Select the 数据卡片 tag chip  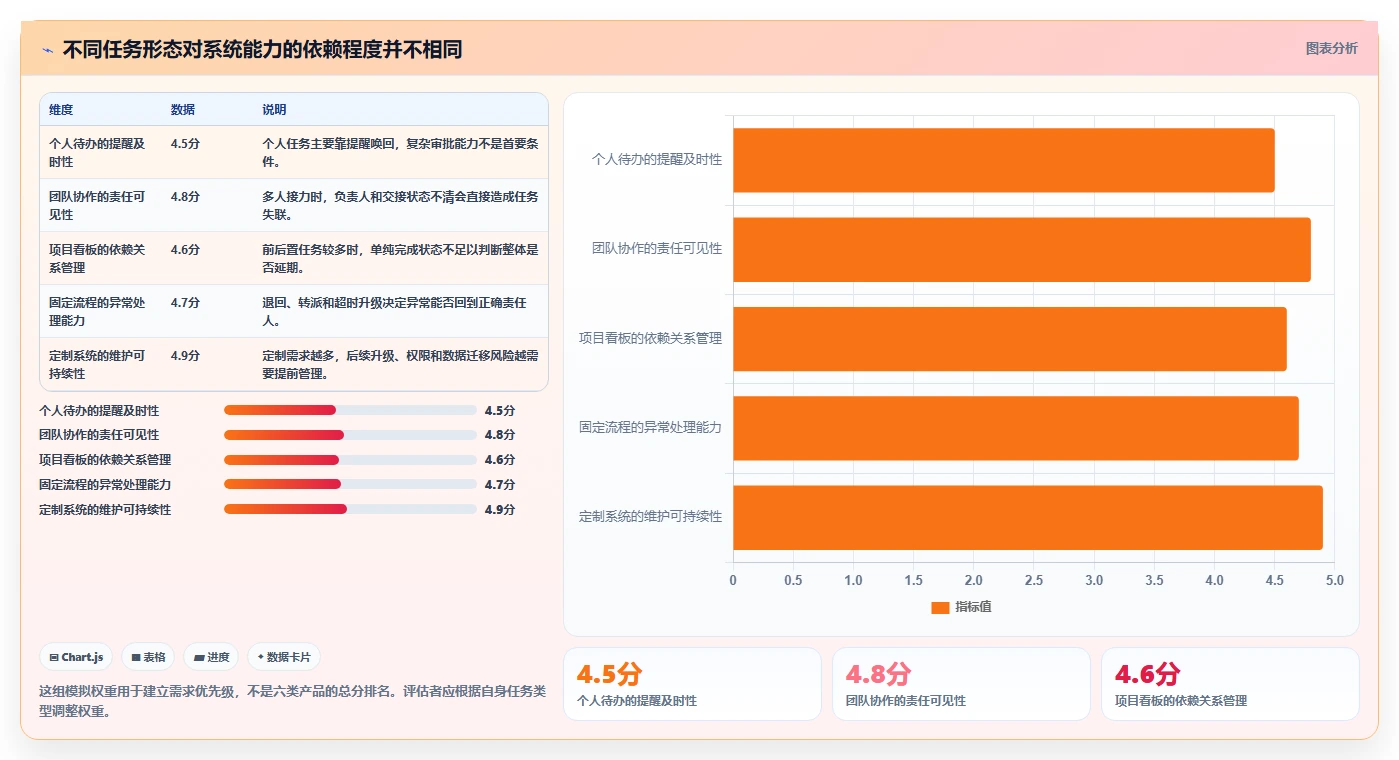pyautogui.click(x=284, y=657)
